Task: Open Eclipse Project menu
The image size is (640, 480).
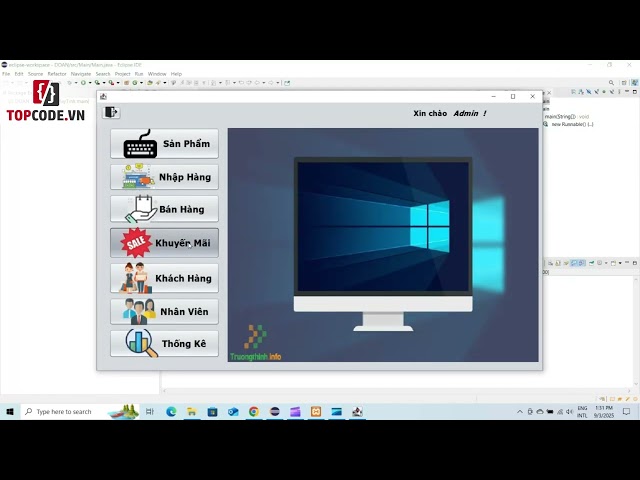Action: point(122,74)
